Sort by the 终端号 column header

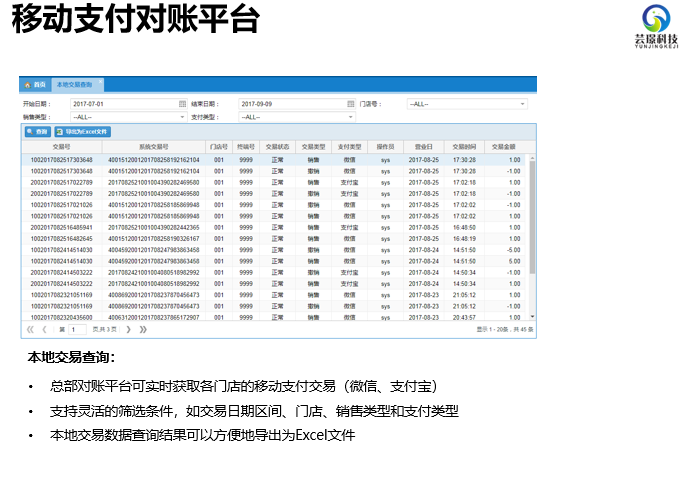246,147
